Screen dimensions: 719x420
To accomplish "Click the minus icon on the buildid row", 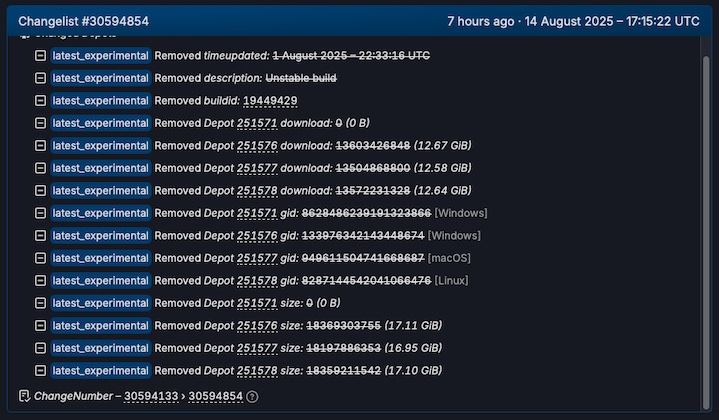I will click(40, 101).
